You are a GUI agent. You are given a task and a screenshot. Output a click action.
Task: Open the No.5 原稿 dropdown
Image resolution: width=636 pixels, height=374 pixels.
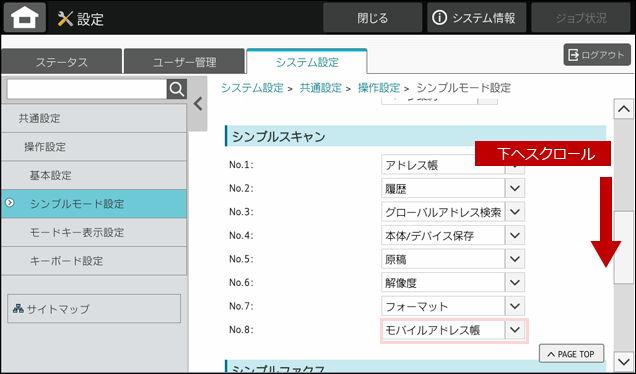[x=453, y=259]
